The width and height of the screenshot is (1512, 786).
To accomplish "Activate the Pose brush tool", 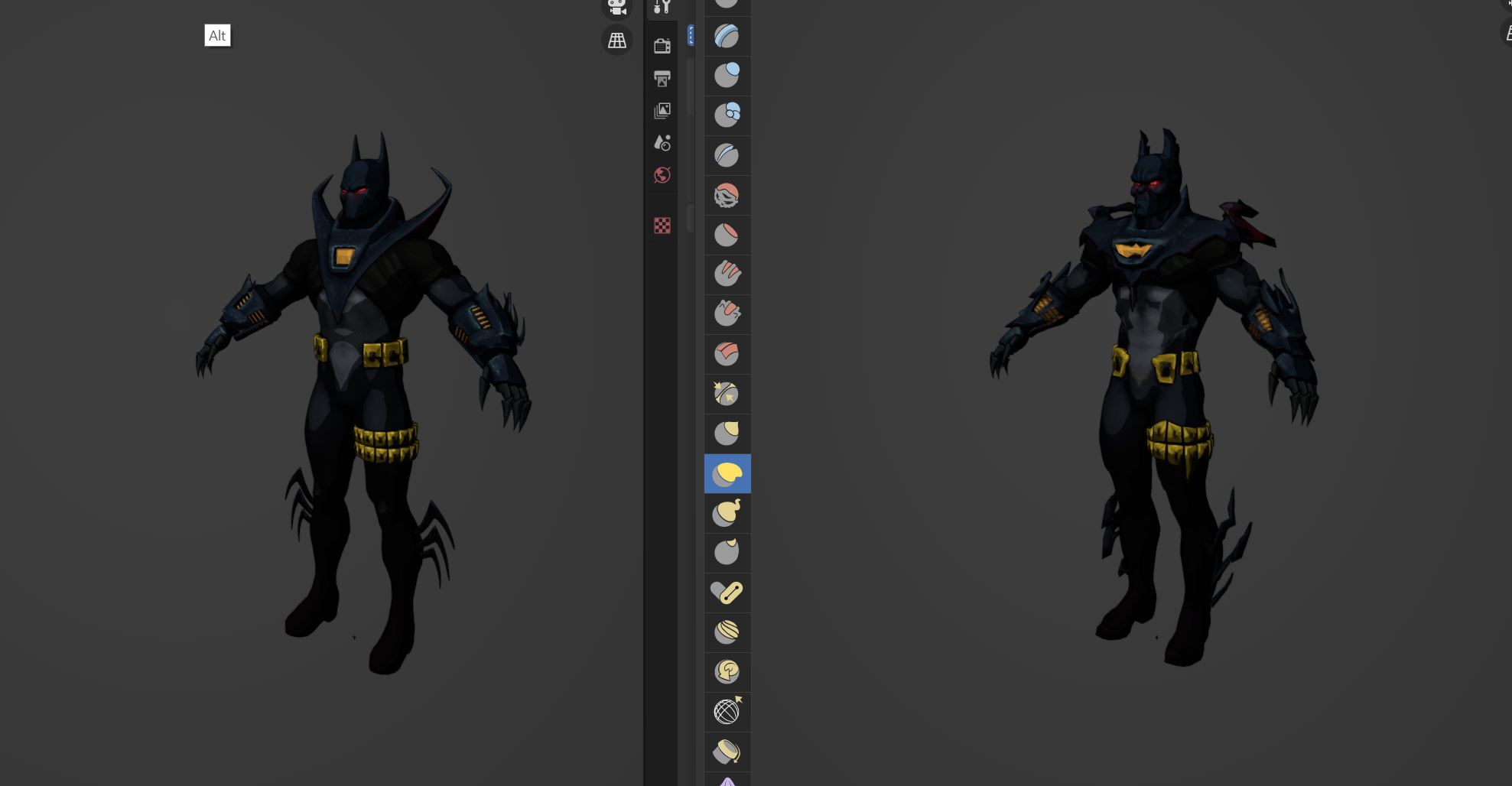I will [x=727, y=593].
